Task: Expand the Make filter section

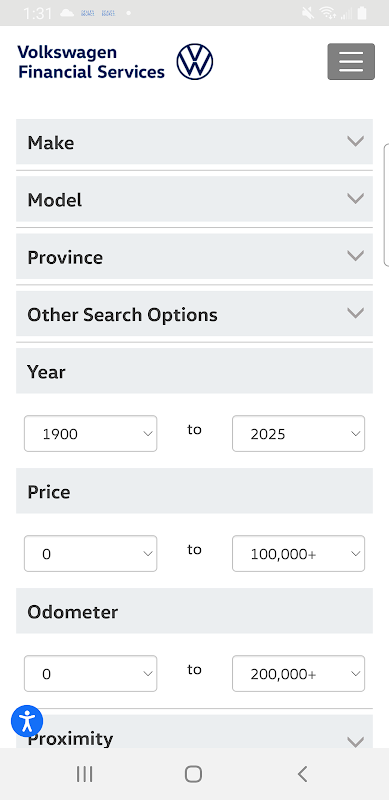Action: (x=194, y=142)
